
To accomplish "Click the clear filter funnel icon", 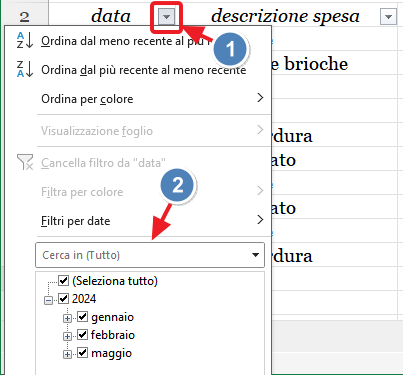I will (x=25, y=162).
